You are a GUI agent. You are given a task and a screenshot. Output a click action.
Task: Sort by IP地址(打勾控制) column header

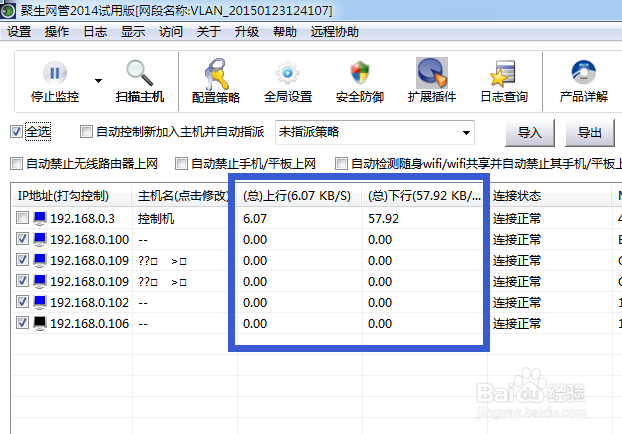[72, 196]
